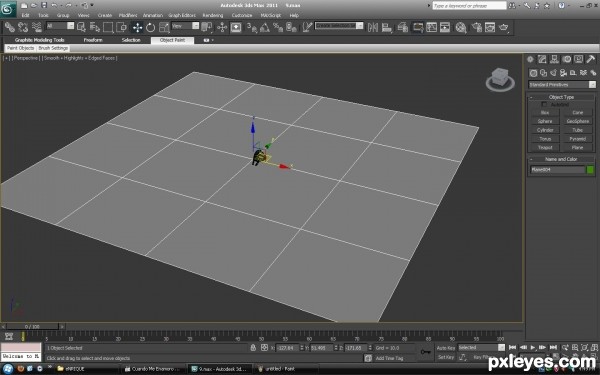The width and height of the screenshot is (600, 375).
Task: Toggle Auto Key animation mode
Action: pyautogui.click(x=446, y=348)
